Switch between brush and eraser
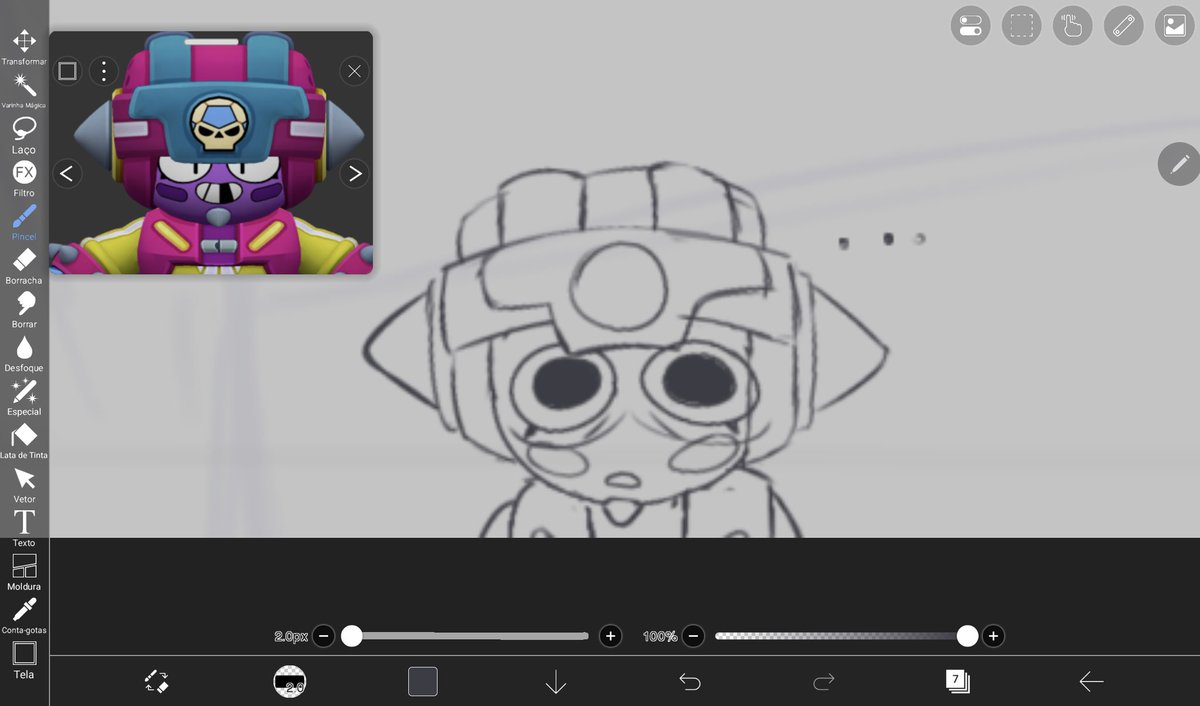Screen dimensions: 1200x706 [156, 682]
